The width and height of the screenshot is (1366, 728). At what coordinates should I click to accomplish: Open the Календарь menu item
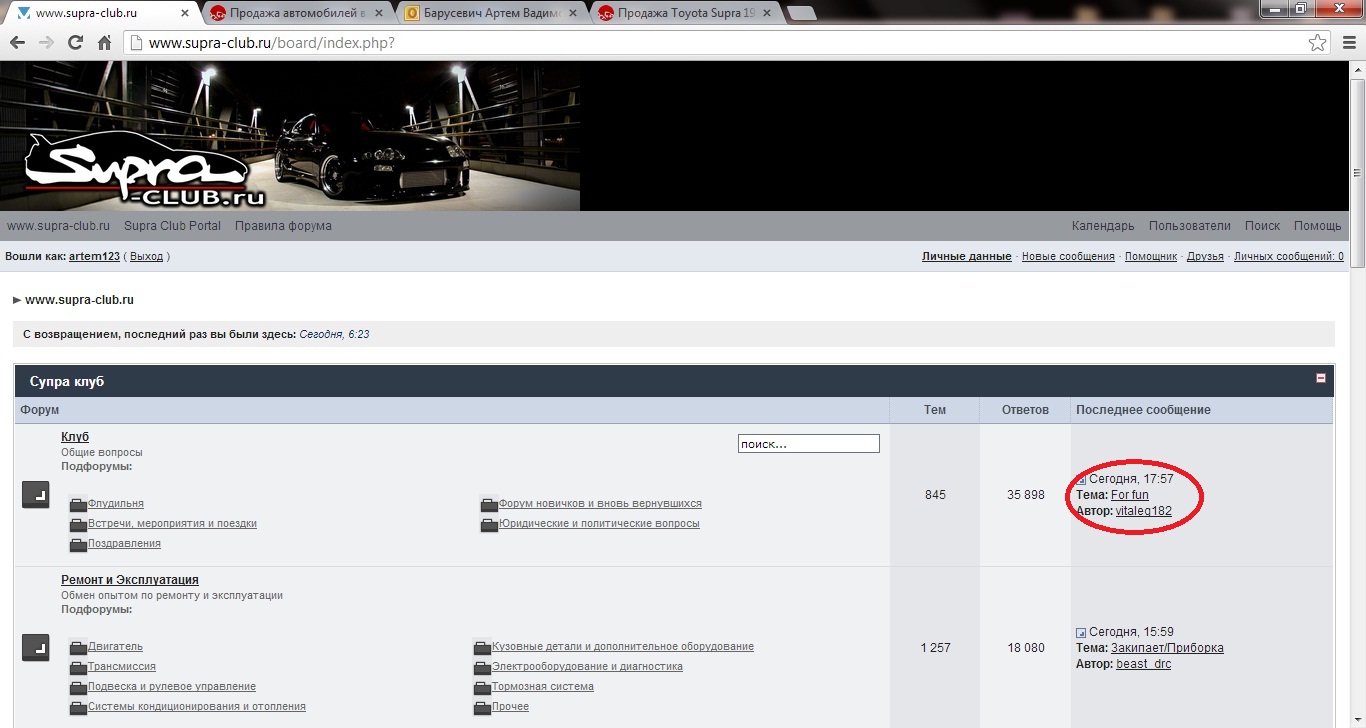click(1102, 226)
